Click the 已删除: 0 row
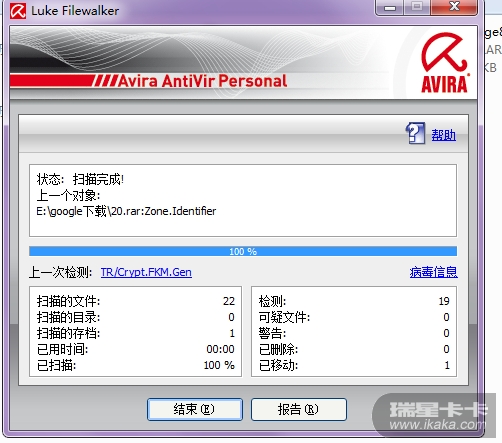 [354, 349]
